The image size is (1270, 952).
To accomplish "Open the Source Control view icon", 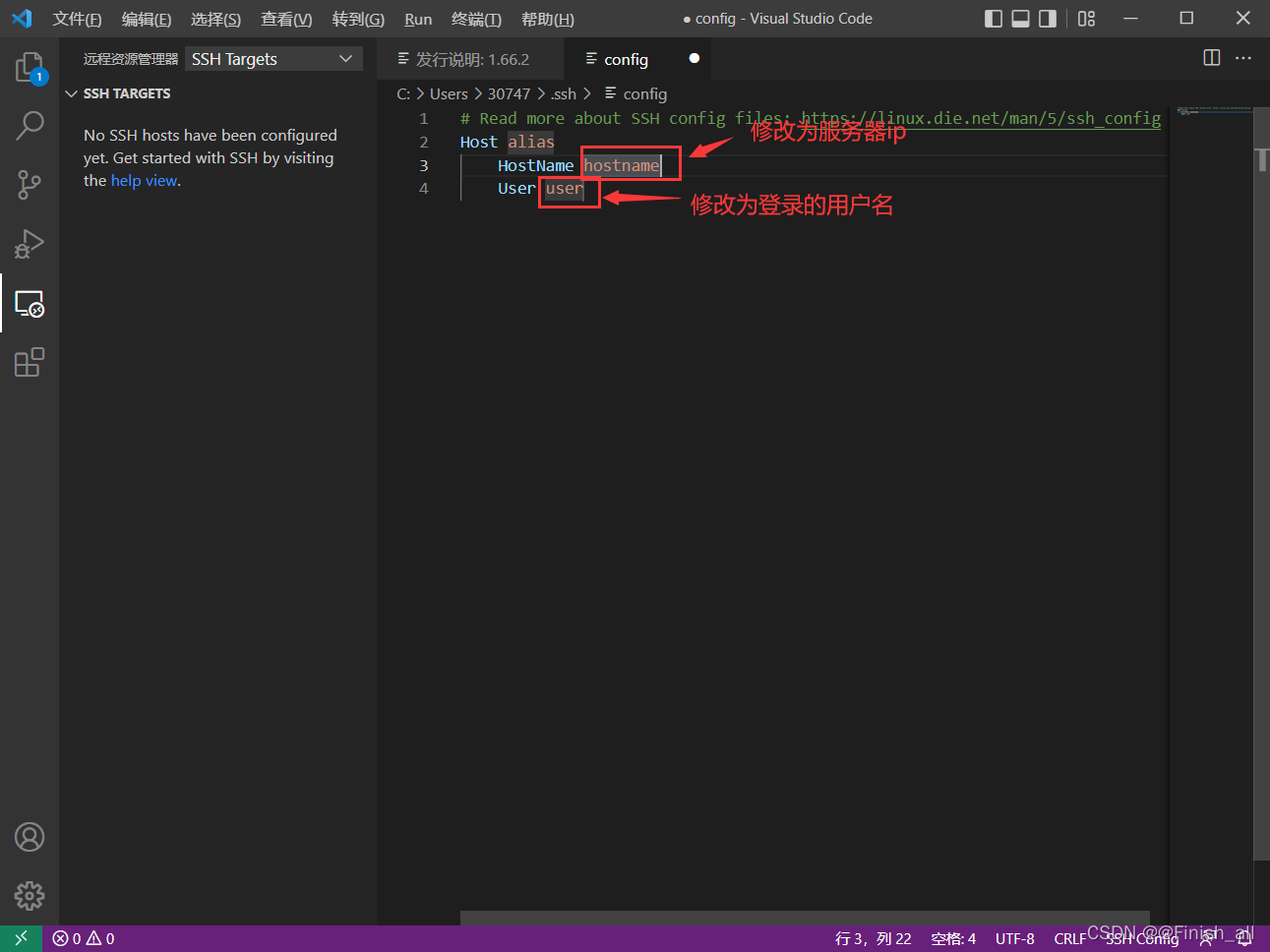I will click(x=30, y=184).
